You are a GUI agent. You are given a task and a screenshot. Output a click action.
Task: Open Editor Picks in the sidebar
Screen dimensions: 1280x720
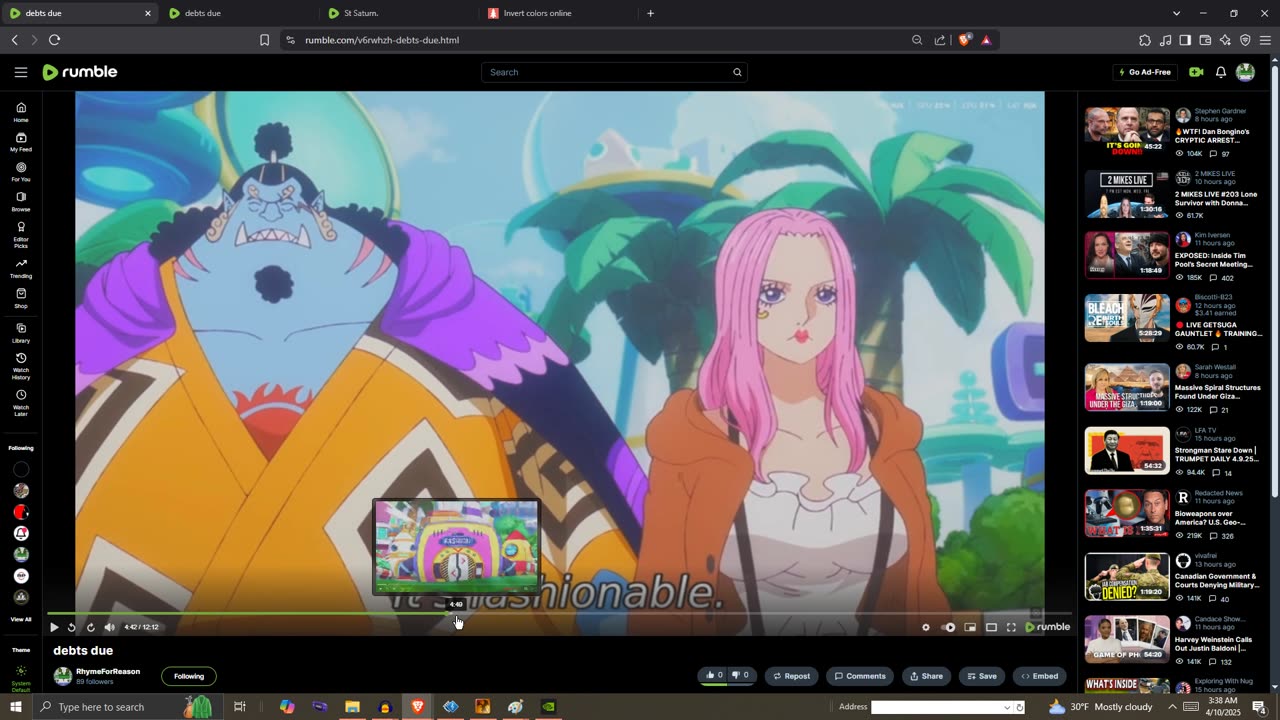coord(21,234)
